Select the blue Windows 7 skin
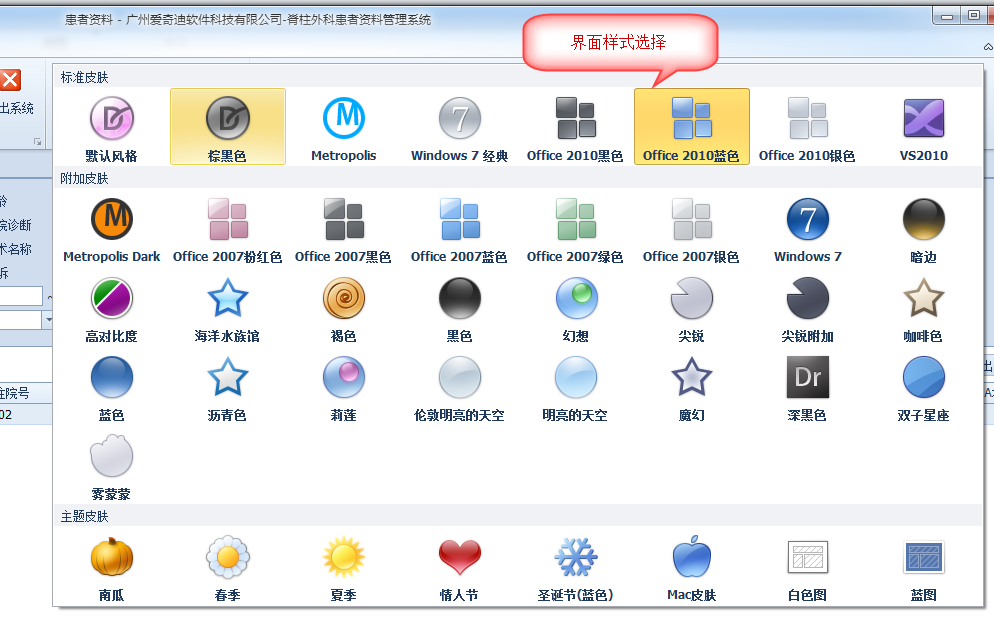The width and height of the screenshot is (994, 628). click(808, 230)
